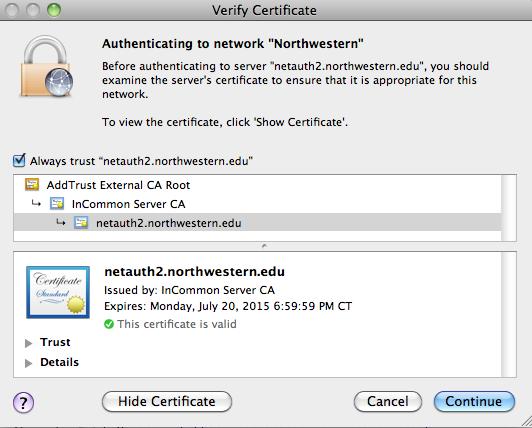Expand the Trust disclosure triangle
This screenshot has width=532, height=428.
28,343
